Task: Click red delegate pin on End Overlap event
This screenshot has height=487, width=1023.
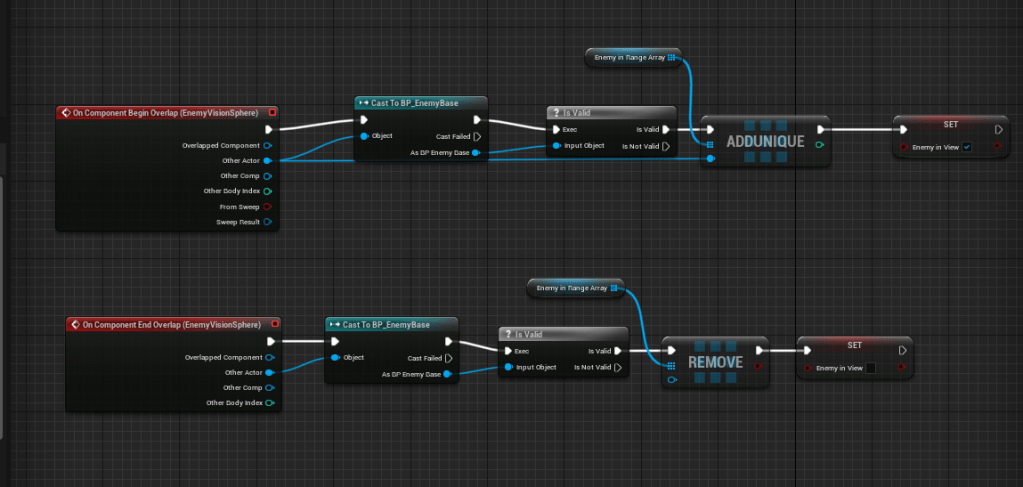Action: pyautogui.click(x=275, y=325)
